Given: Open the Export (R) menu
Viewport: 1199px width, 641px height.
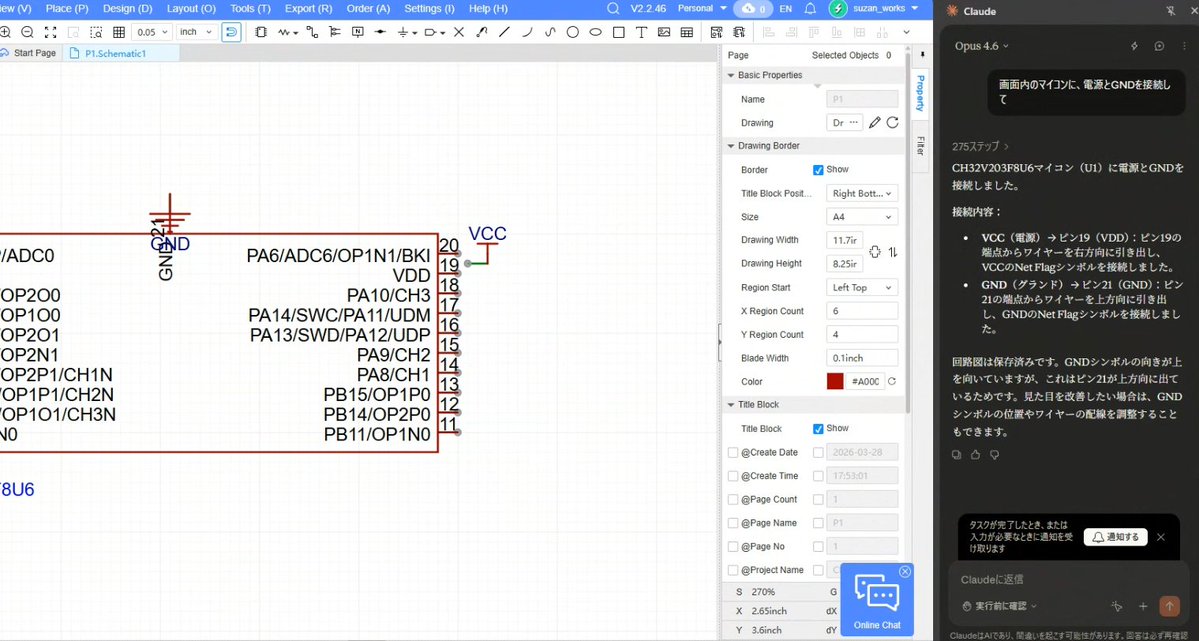Looking at the screenshot, I should tap(308, 8).
